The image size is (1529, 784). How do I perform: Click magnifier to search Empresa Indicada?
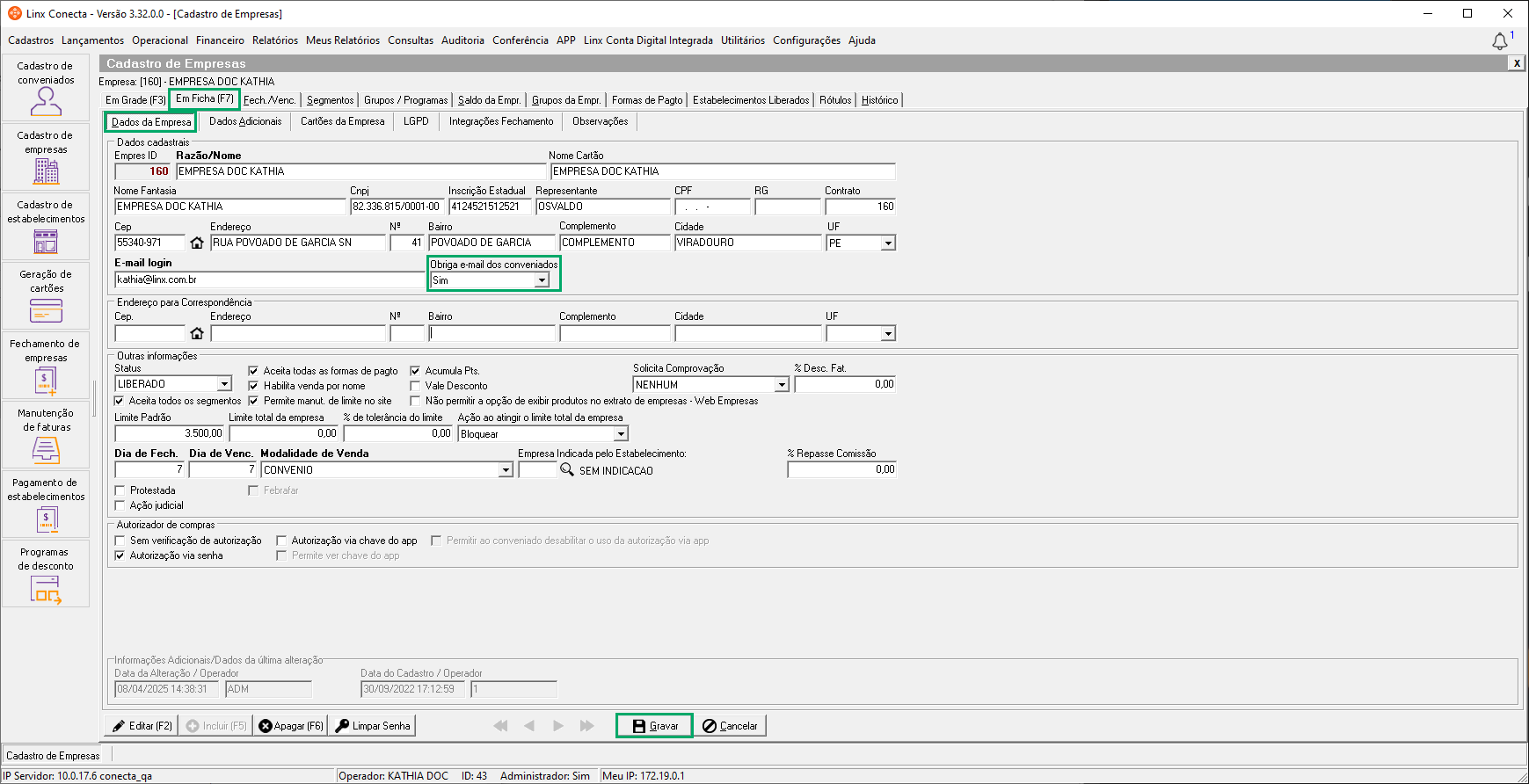point(567,469)
